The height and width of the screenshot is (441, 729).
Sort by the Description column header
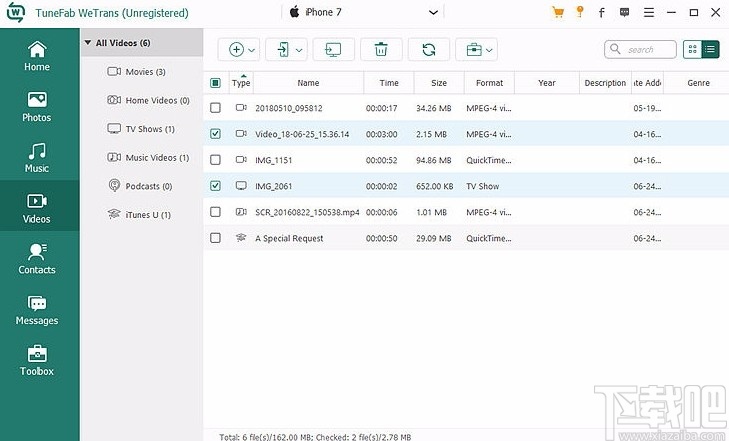pos(605,83)
